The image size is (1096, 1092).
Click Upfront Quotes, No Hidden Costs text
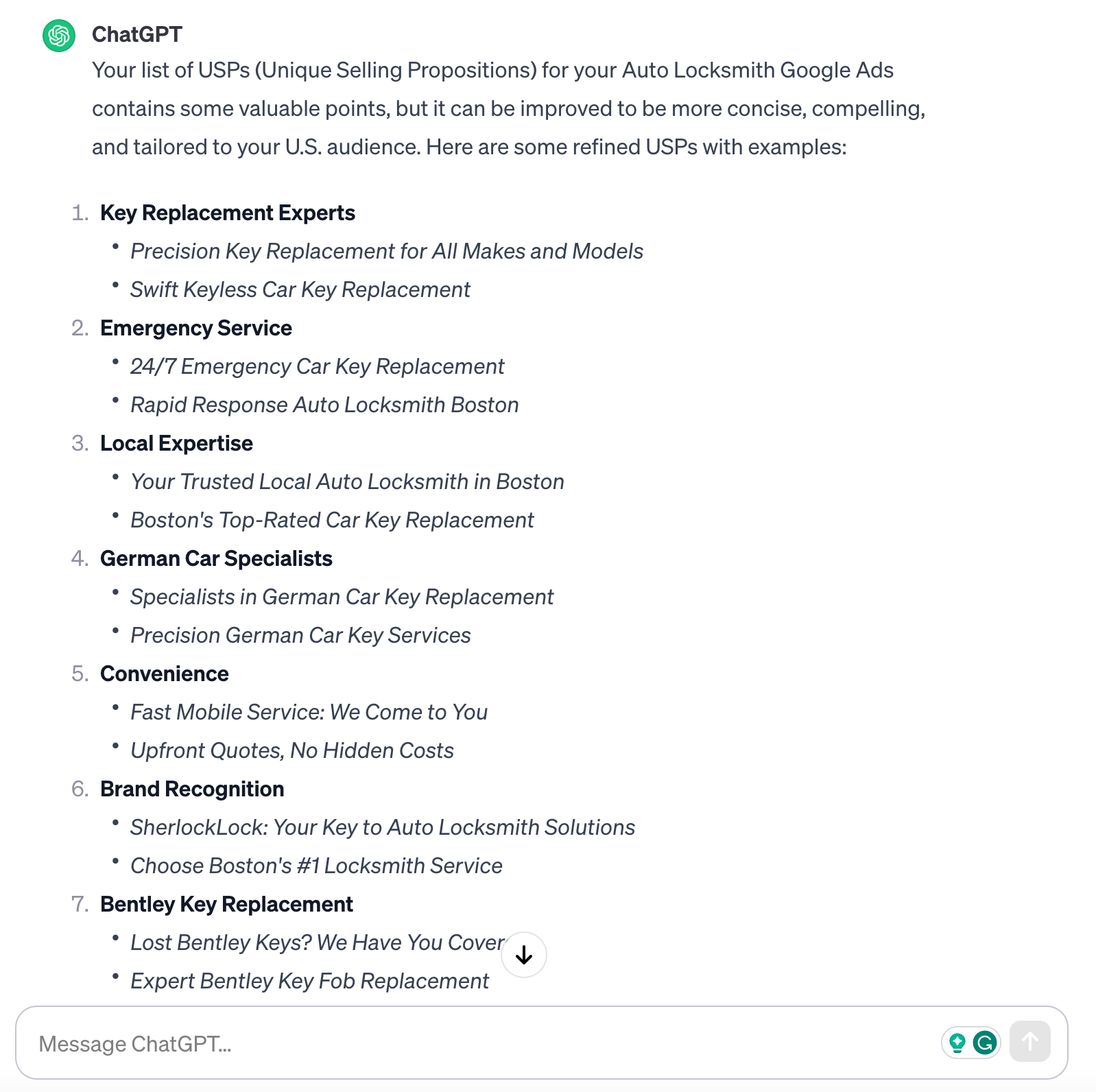(292, 751)
